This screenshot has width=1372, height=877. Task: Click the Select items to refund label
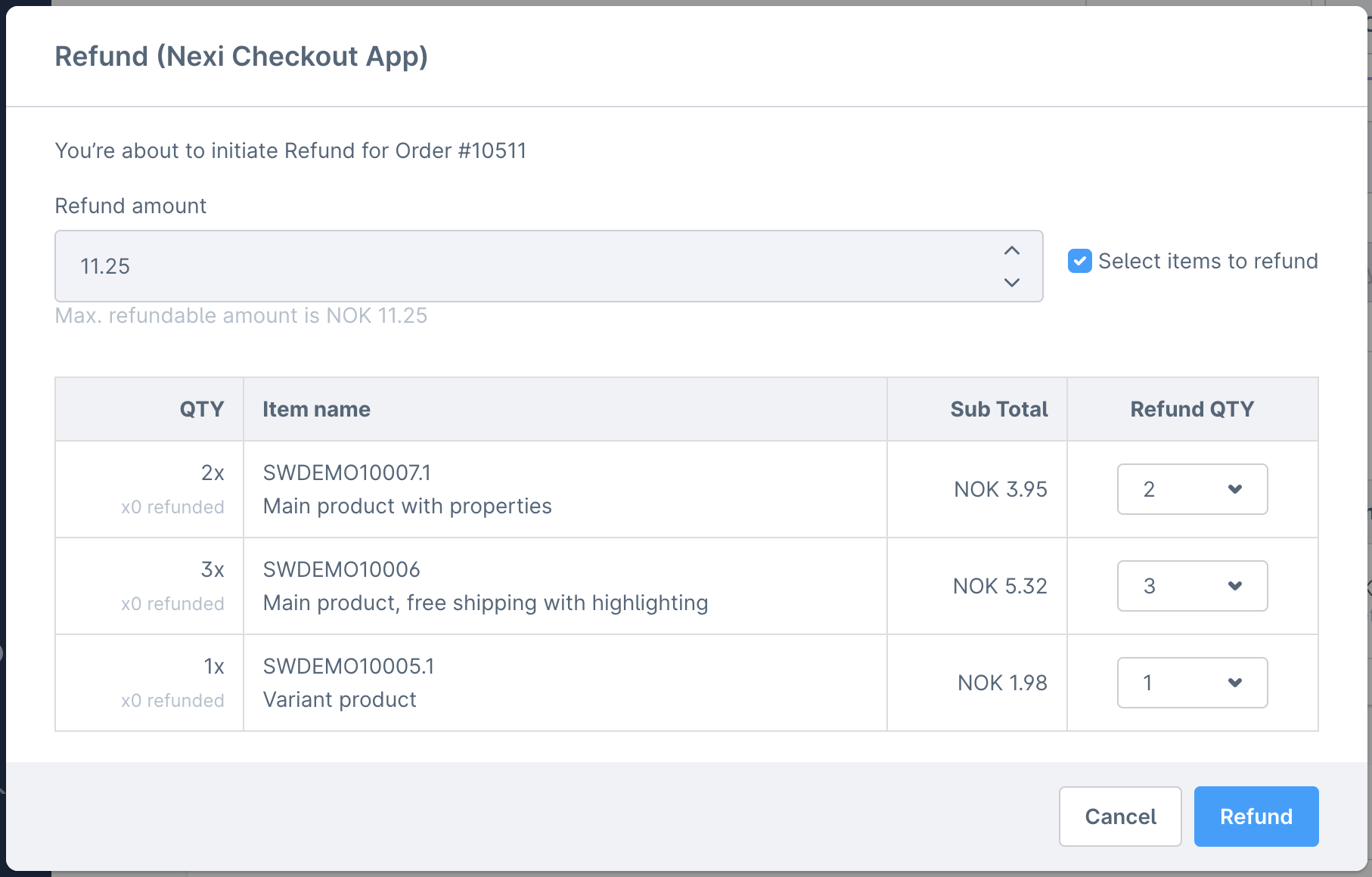(x=1208, y=261)
